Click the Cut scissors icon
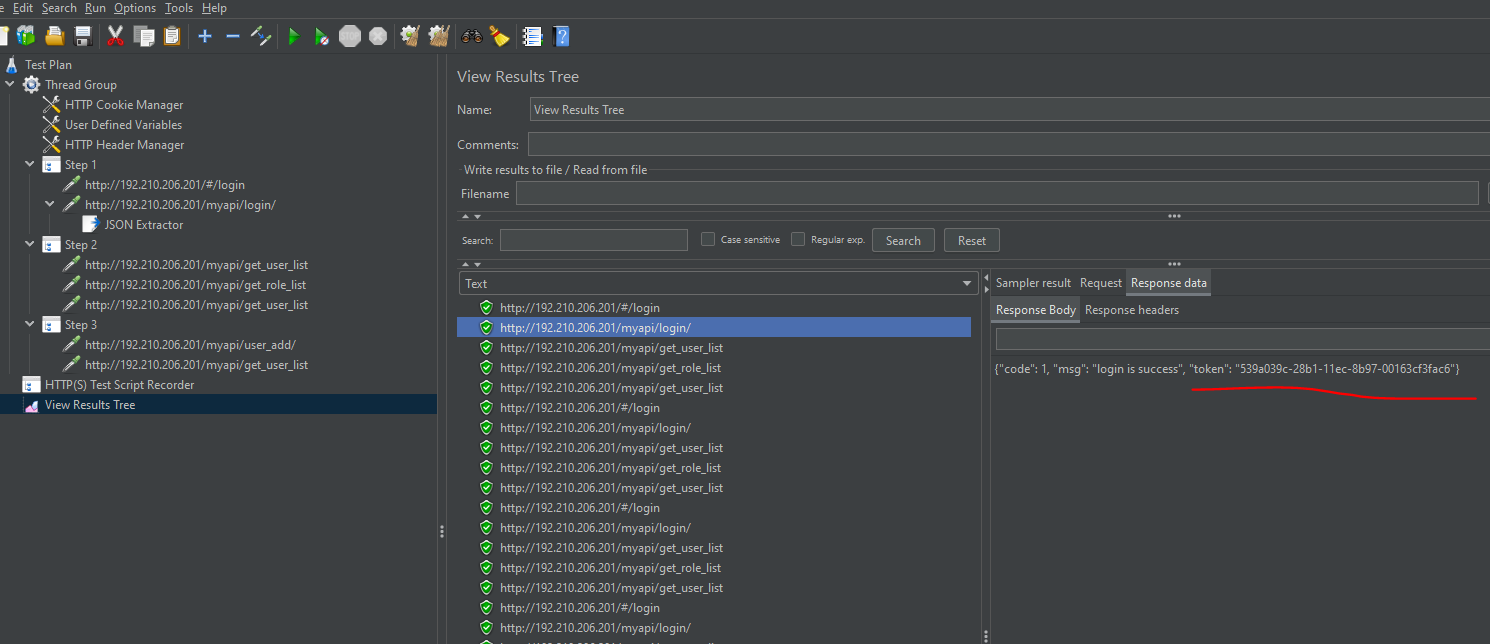 pyautogui.click(x=115, y=37)
